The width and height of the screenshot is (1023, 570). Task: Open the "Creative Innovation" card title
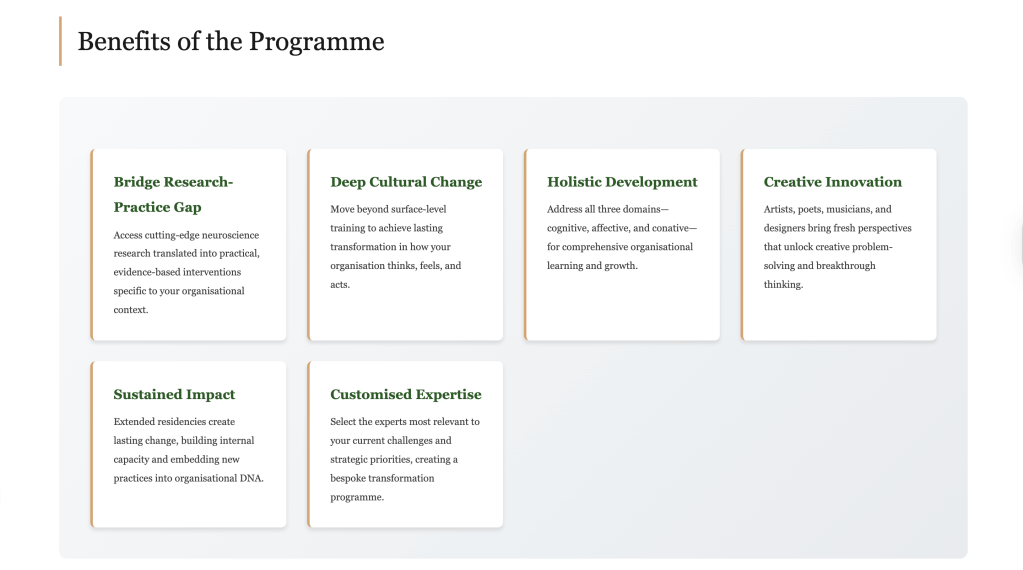pos(832,182)
